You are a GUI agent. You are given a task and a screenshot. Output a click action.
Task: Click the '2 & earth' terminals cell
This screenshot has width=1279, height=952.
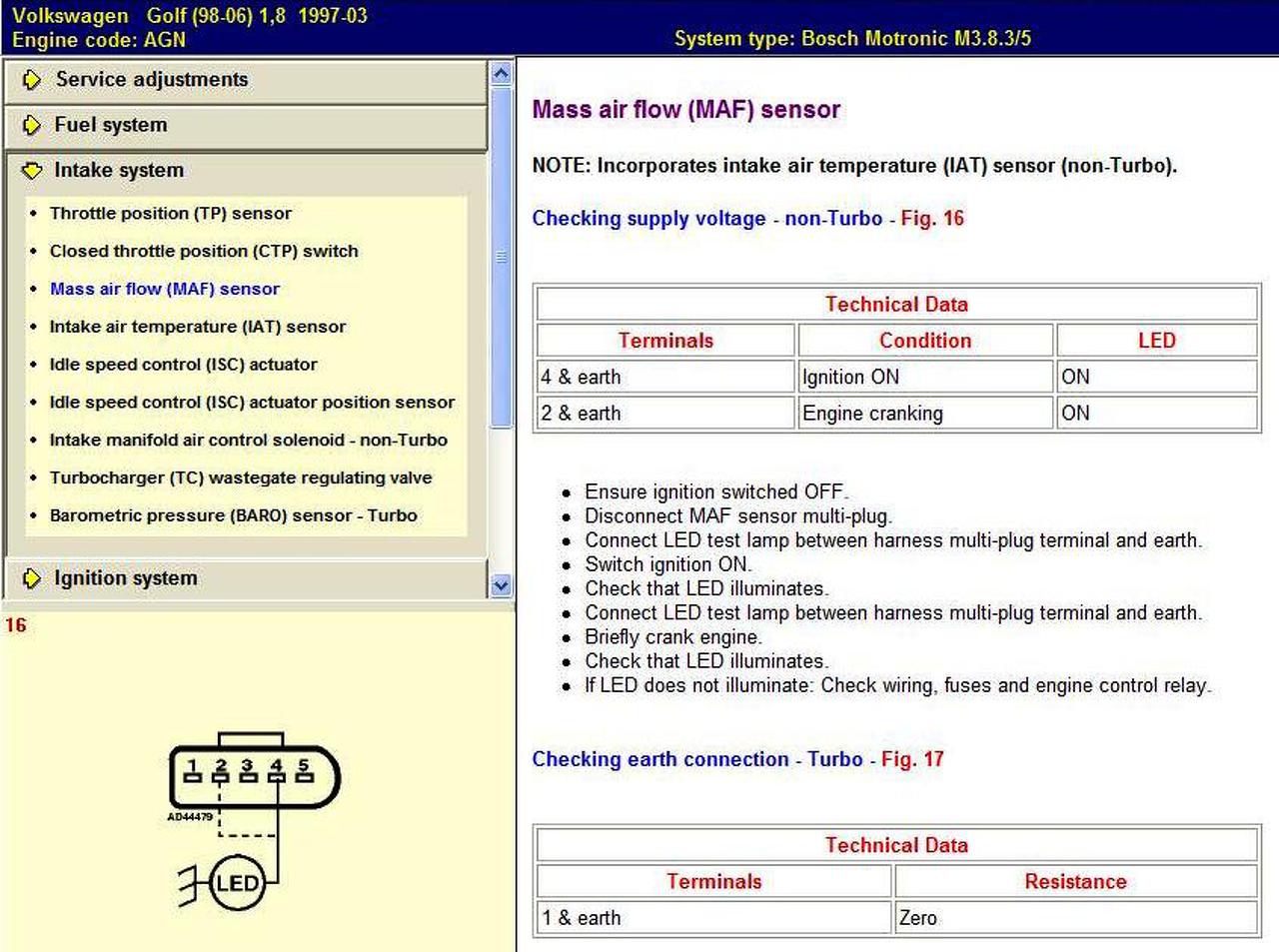click(665, 414)
